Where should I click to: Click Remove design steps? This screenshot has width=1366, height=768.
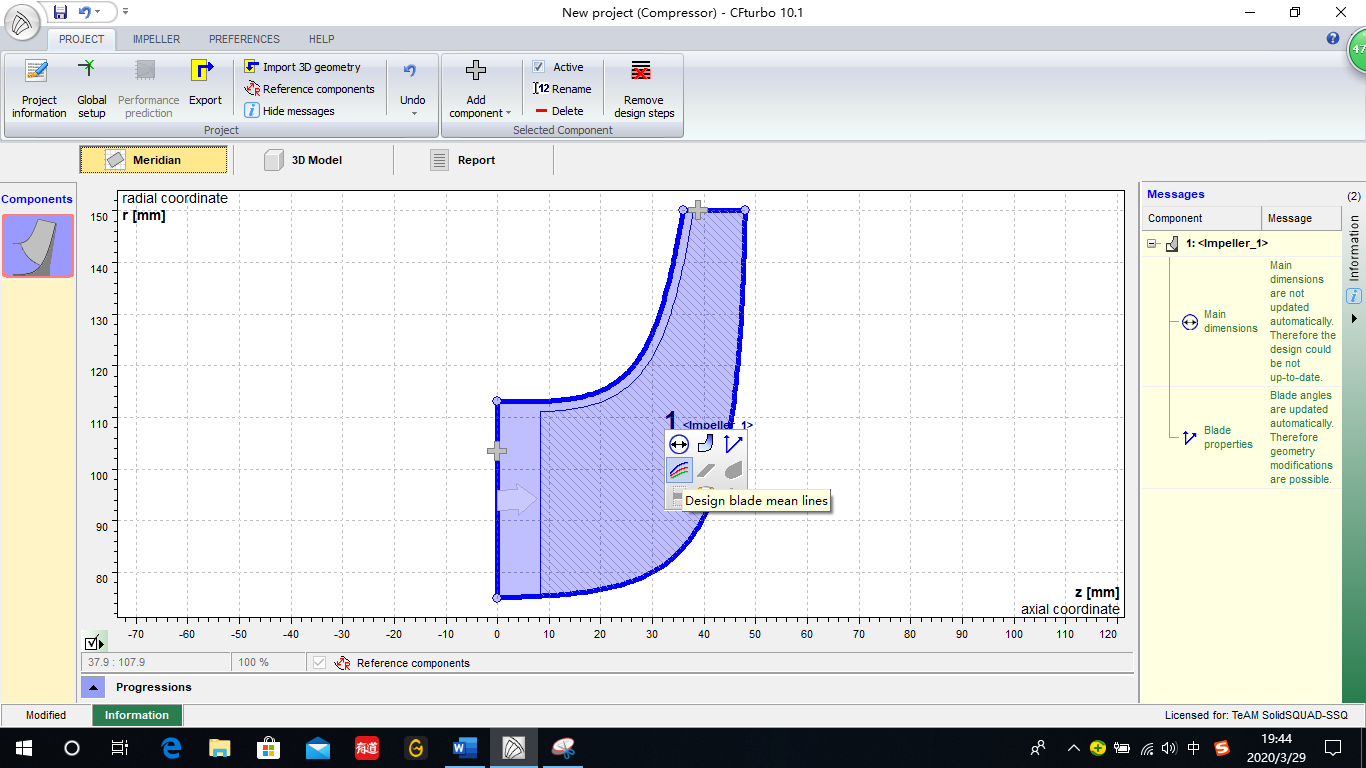tap(644, 88)
